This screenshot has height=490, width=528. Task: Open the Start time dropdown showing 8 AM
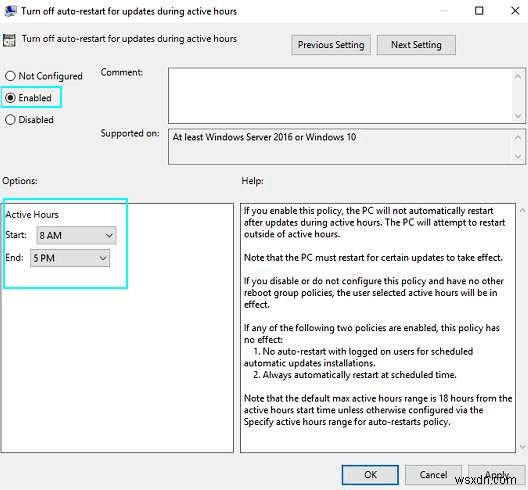pyautogui.click(x=76, y=235)
